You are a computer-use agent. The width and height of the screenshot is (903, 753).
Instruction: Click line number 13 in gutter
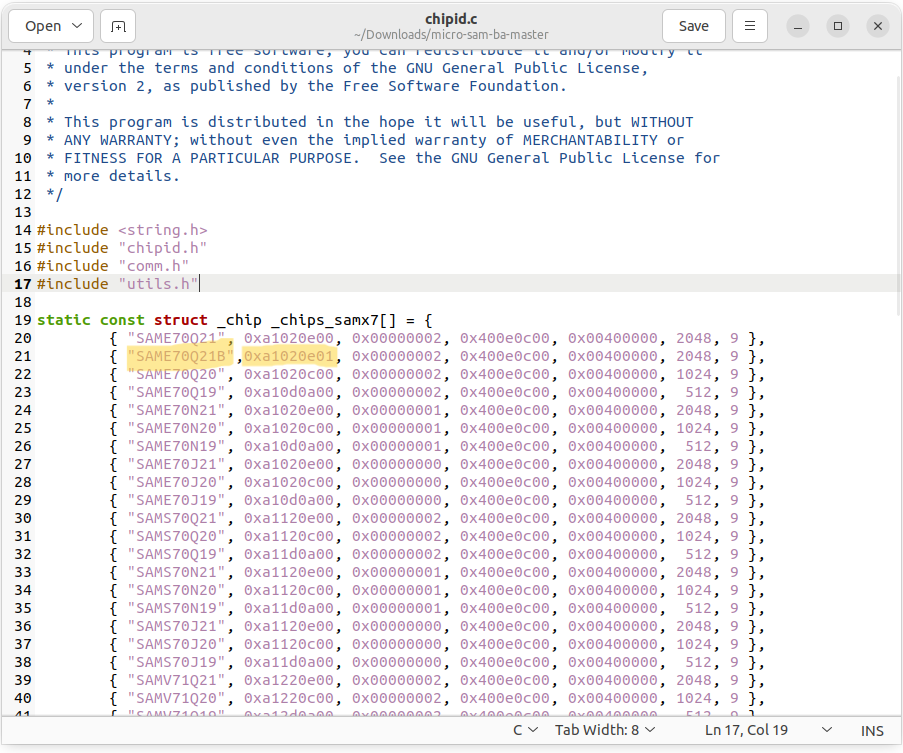pos(22,212)
